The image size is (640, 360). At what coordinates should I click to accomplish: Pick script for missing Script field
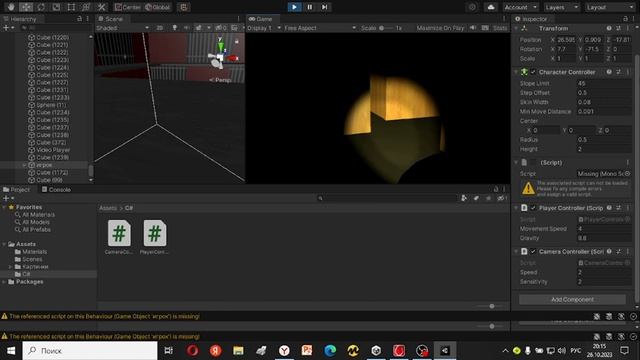point(627,173)
